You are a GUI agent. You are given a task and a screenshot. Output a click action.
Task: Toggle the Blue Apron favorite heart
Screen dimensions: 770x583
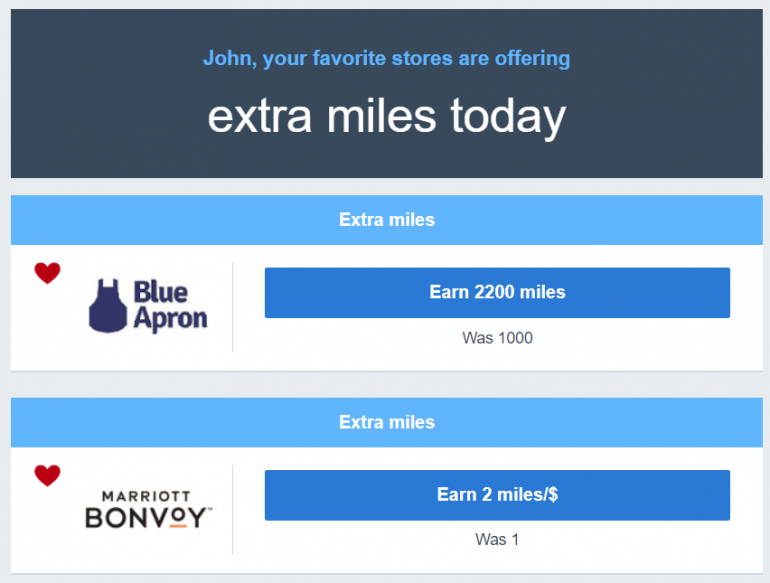(47, 273)
